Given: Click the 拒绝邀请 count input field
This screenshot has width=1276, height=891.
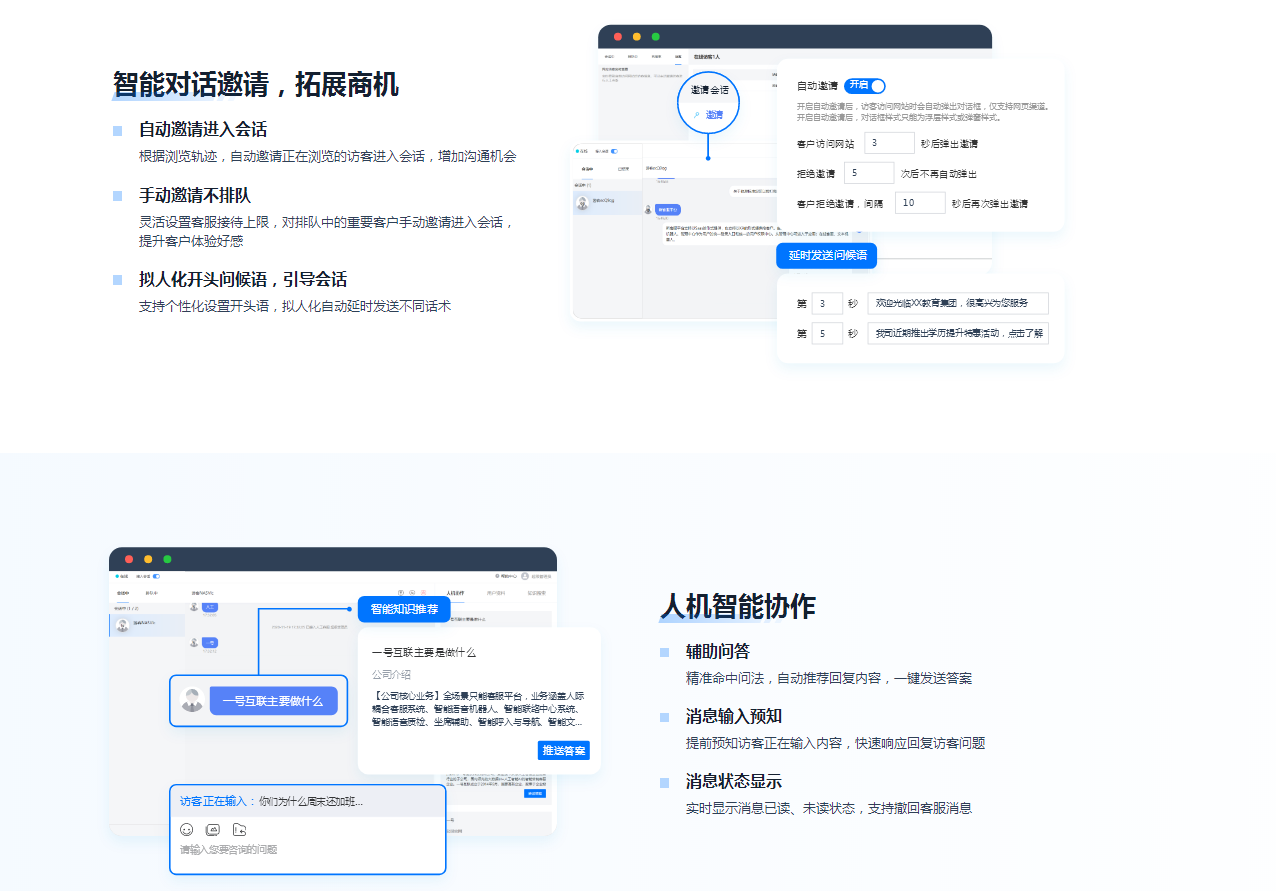Looking at the screenshot, I should 869,173.
